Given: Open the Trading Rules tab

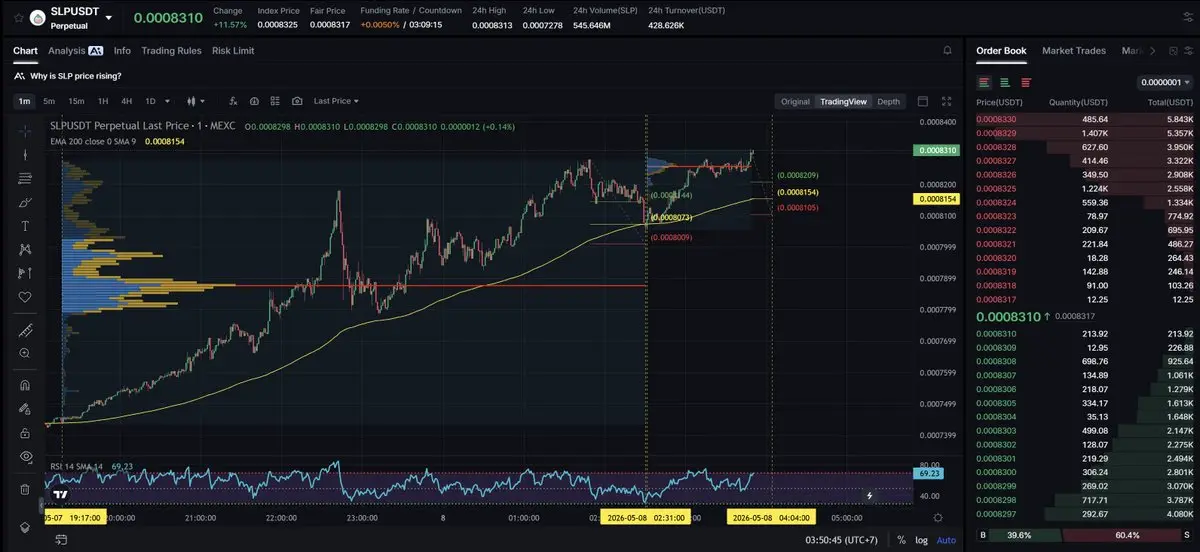Looking at the screenshot, I should (171, 50).
